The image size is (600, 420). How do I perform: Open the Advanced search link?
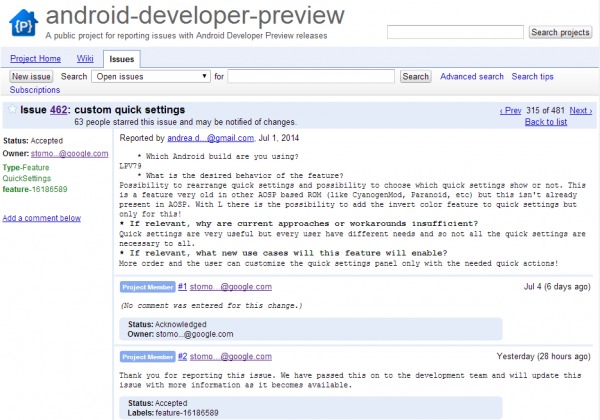472,77
